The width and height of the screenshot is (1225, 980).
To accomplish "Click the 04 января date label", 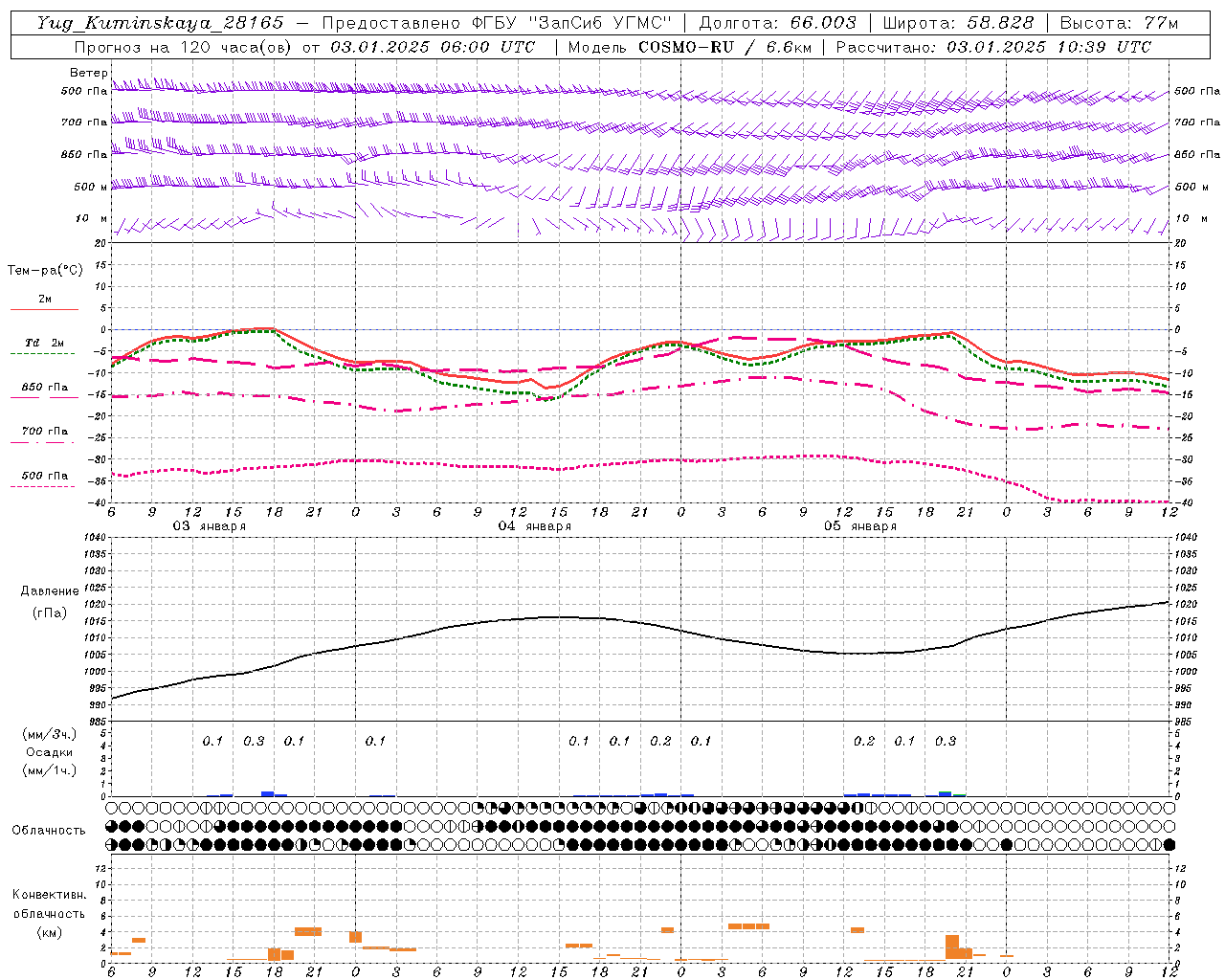I will pos(534,526).
